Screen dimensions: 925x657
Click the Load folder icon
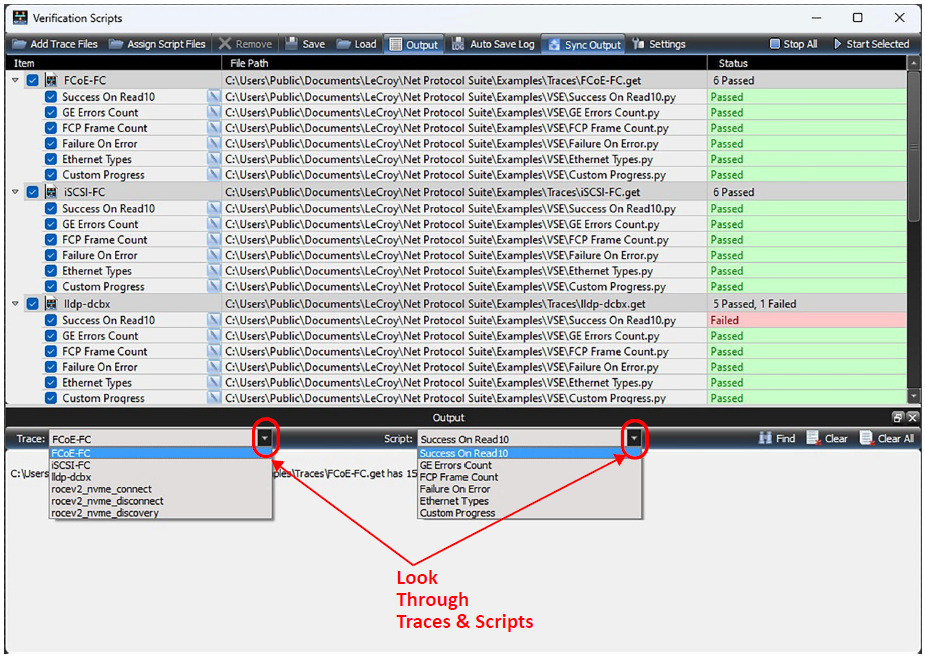(x=343, y=44)
